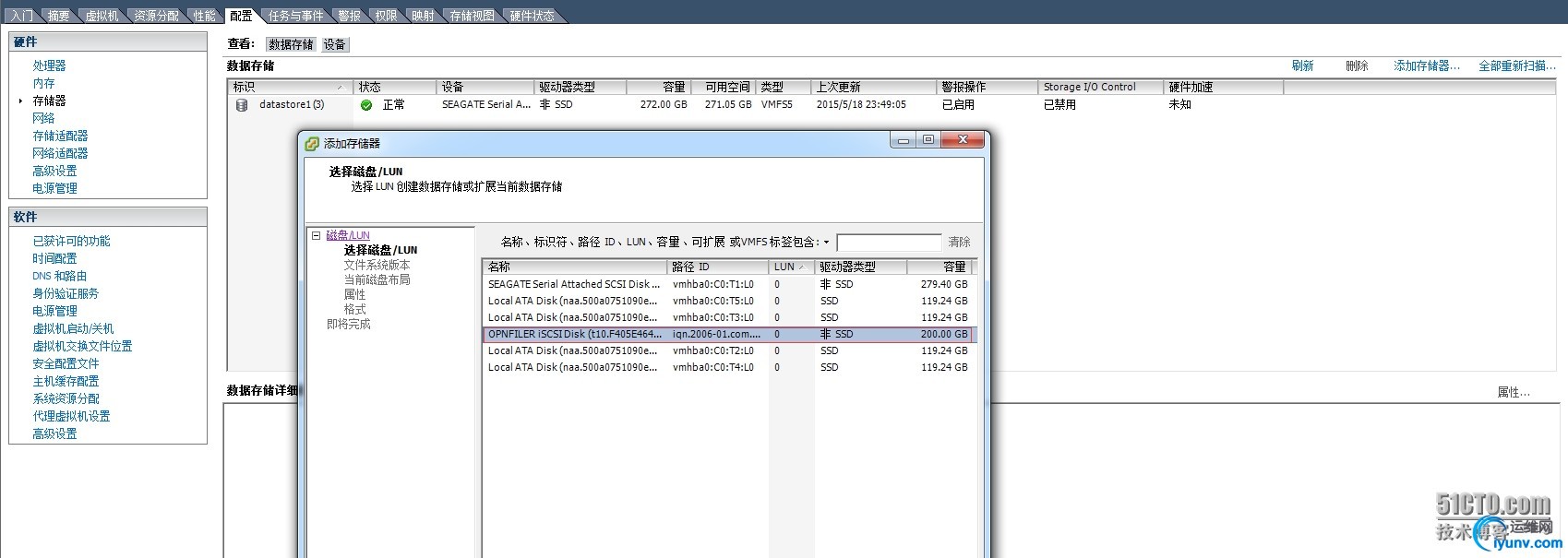Viewport: 1568px width, 558px height.
Task: Open 系统资源分配 in the software list
Action: click(x=66, y=398)
